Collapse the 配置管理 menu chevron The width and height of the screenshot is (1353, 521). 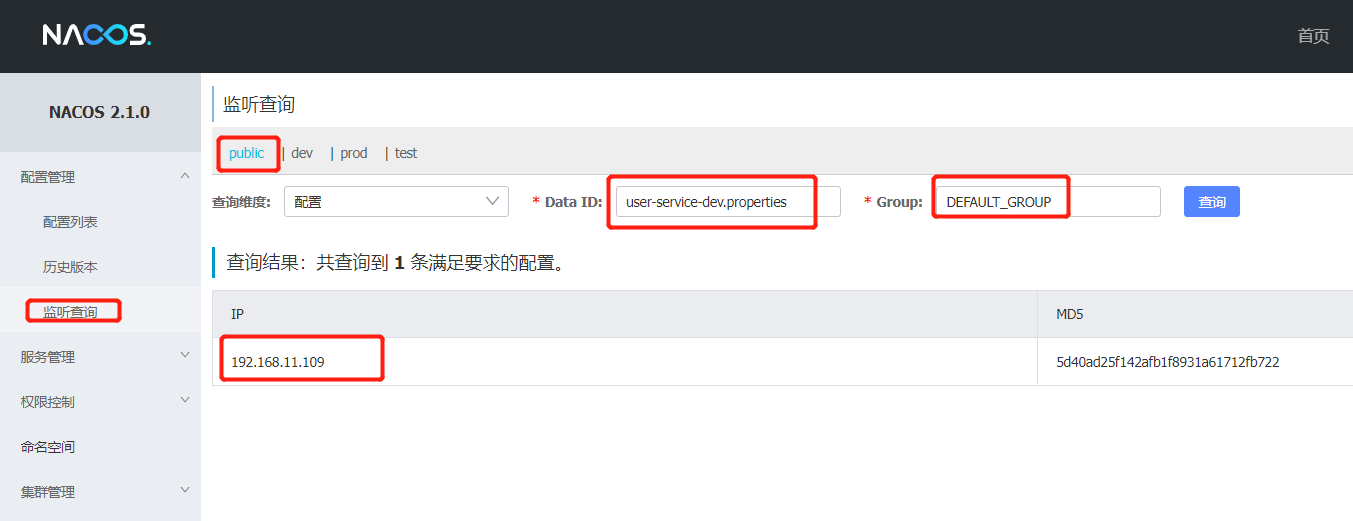click(184, 177)
